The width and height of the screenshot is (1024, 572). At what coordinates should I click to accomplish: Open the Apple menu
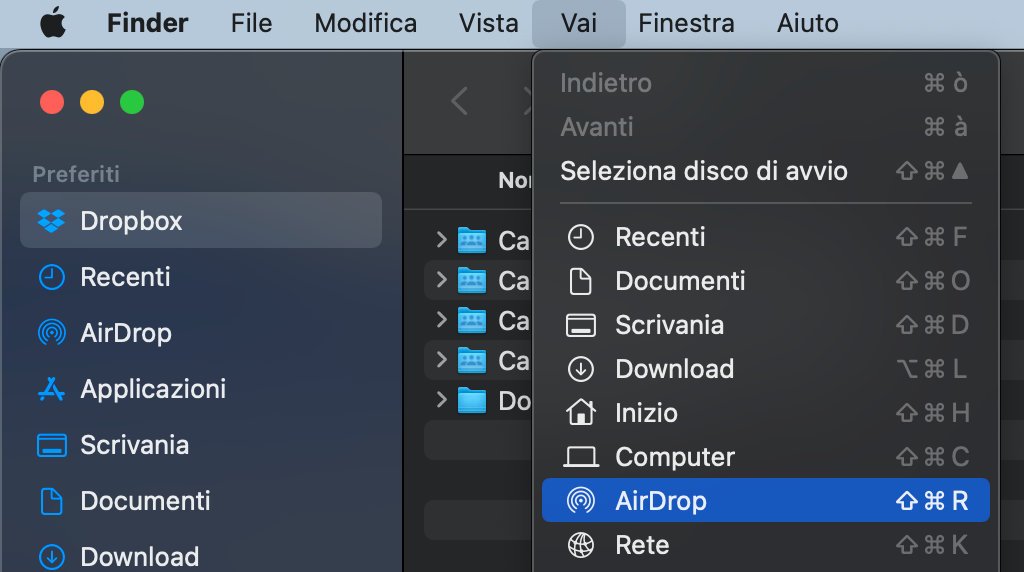tap(53, 24)
